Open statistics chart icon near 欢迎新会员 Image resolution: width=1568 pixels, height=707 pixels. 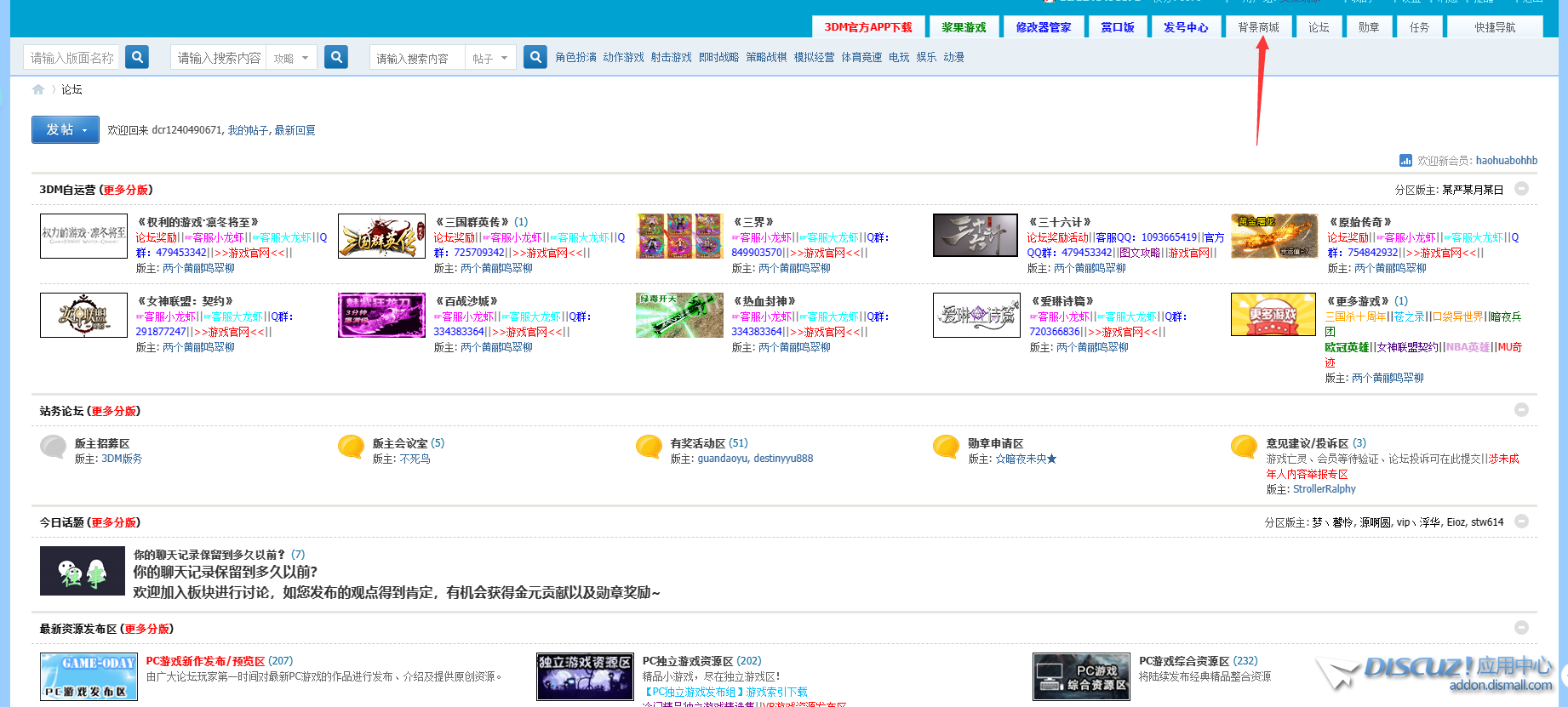click(x=1405, y=160)
